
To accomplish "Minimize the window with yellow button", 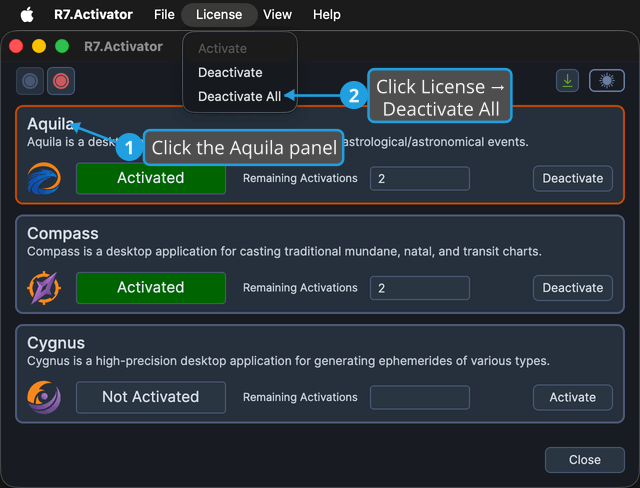I will (39, 46).
